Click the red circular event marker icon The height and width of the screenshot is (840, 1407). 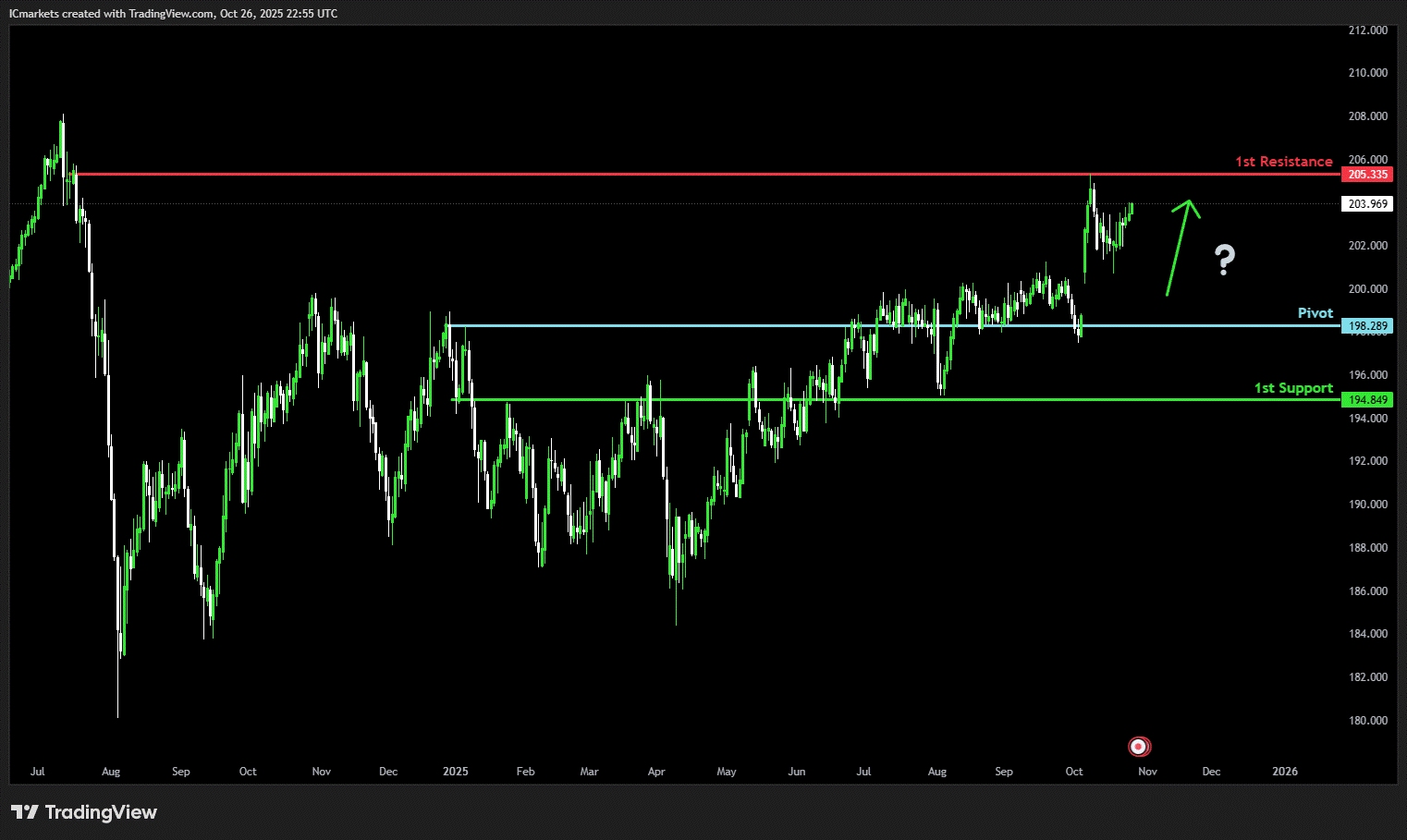[x=1139, y=747]
